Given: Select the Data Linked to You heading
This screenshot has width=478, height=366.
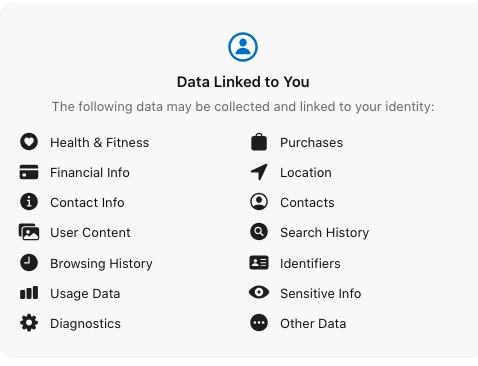Looking at the screenshot, I should tap(243, 82).
